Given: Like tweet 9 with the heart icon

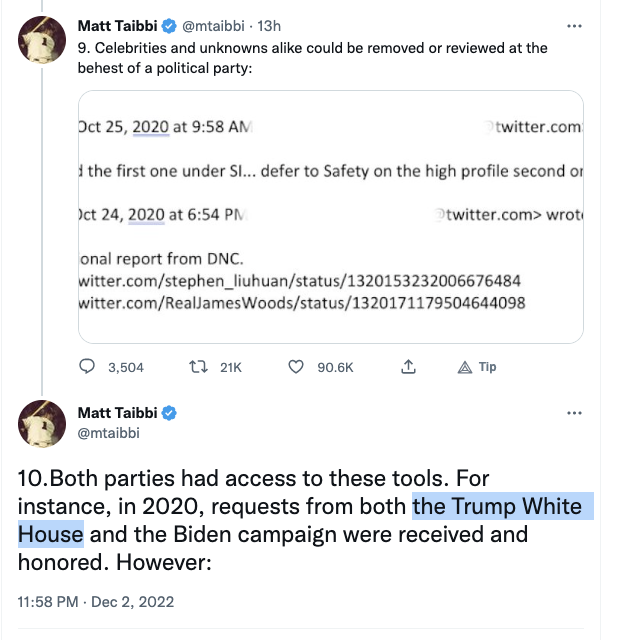Looking at the screenshot, I should [x=296, y=367].
